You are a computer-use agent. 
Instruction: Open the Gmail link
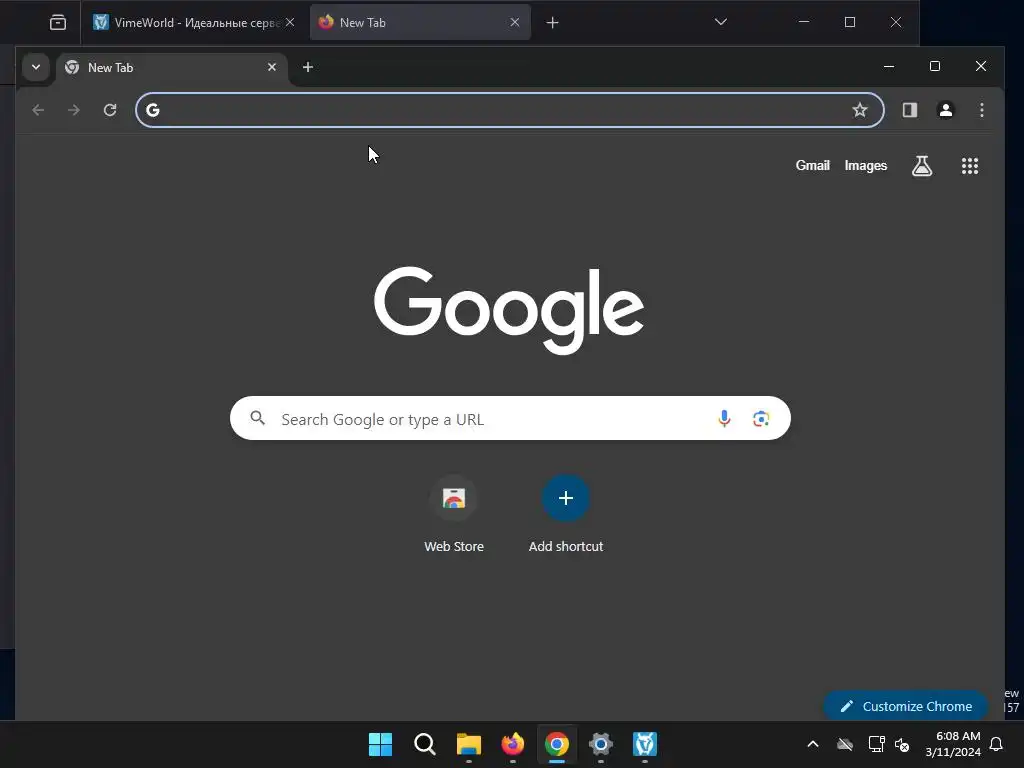coord(812,166)
